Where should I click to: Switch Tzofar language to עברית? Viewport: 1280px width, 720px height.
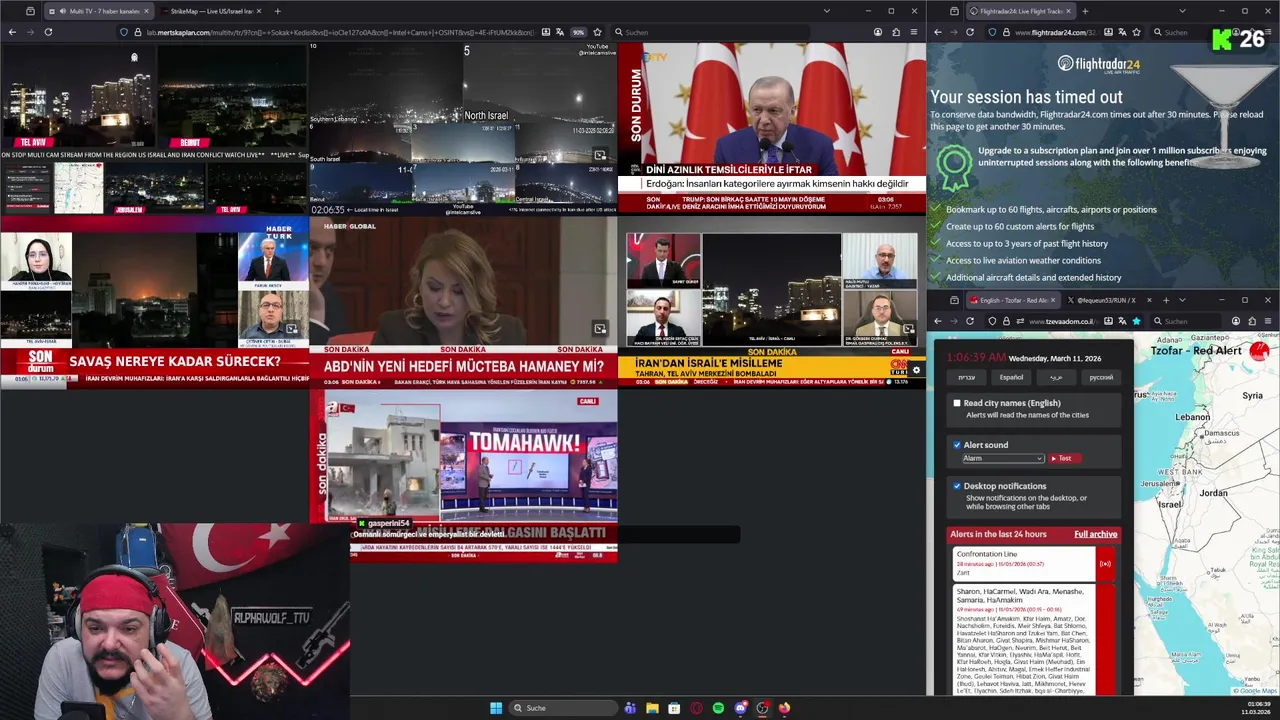966,377
